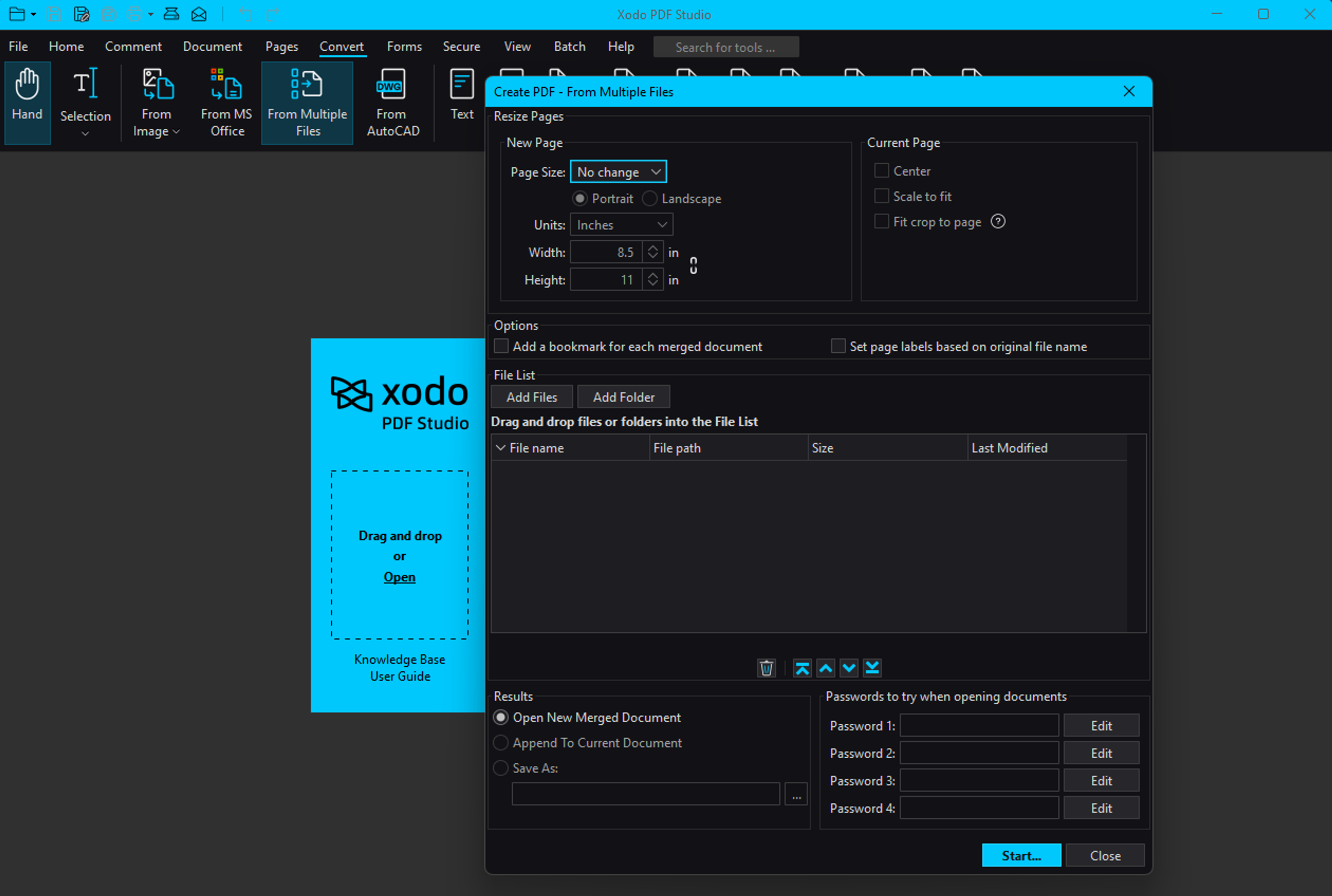The image size is (1332, 896).
Task: Open the Page Size dropdown
Action: (618, 171)
